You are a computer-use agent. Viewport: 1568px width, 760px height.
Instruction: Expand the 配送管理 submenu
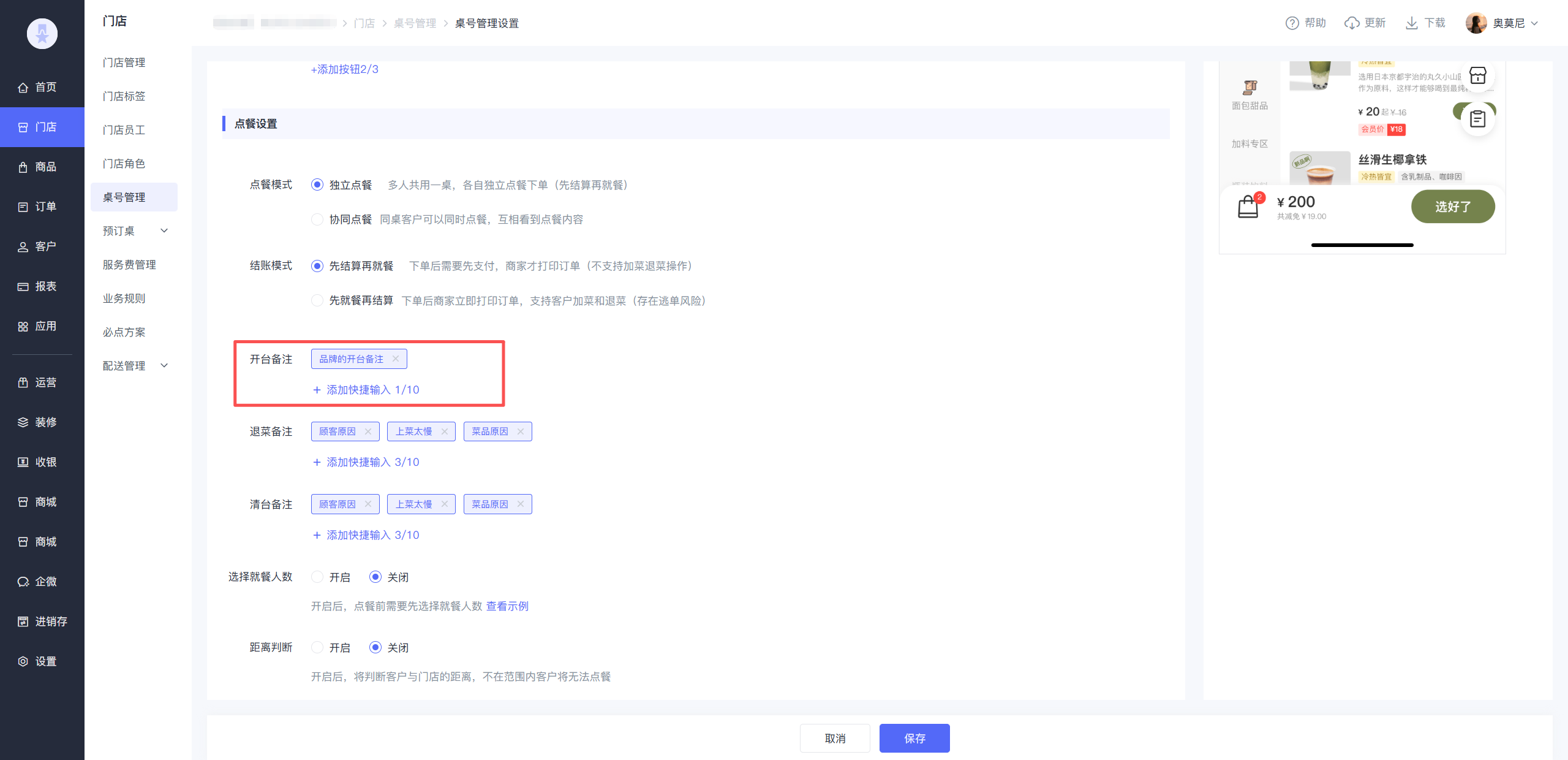[164, 366]
